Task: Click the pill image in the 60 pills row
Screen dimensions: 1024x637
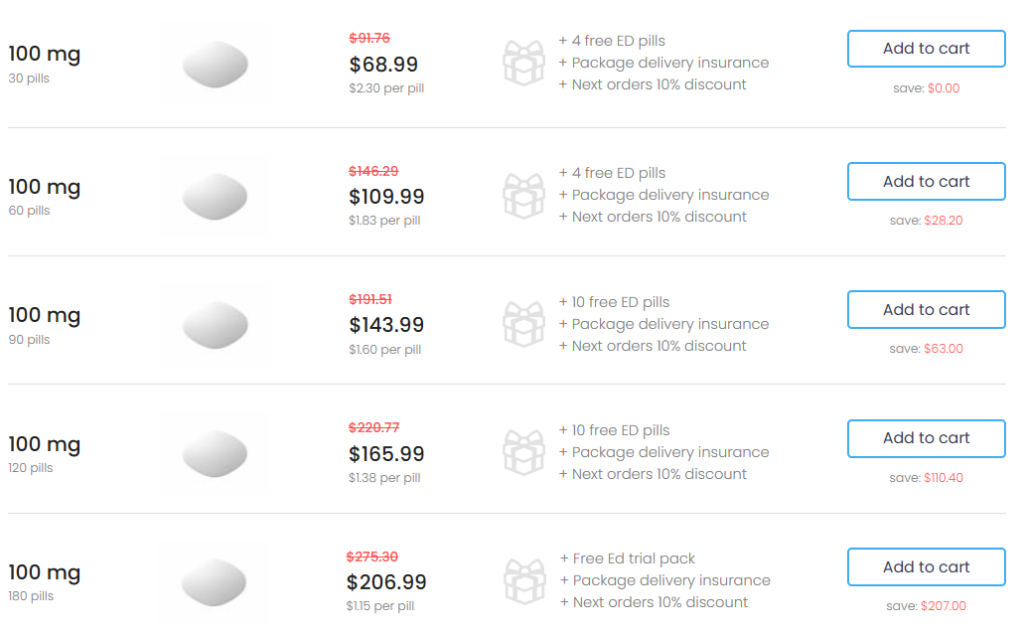Action: [215, 196]
